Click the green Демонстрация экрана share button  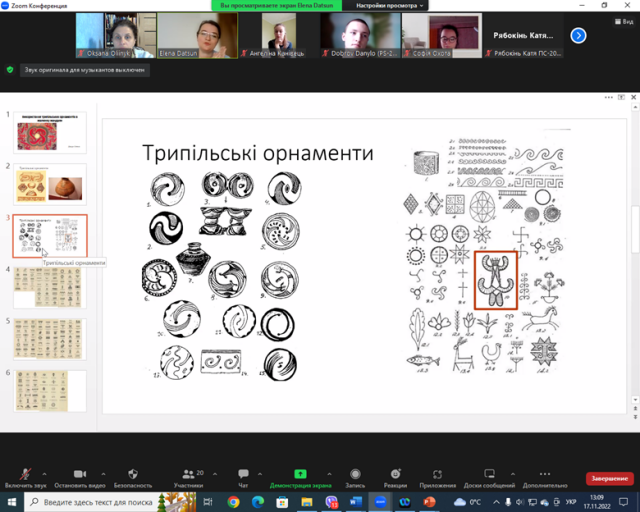point(300,473)
